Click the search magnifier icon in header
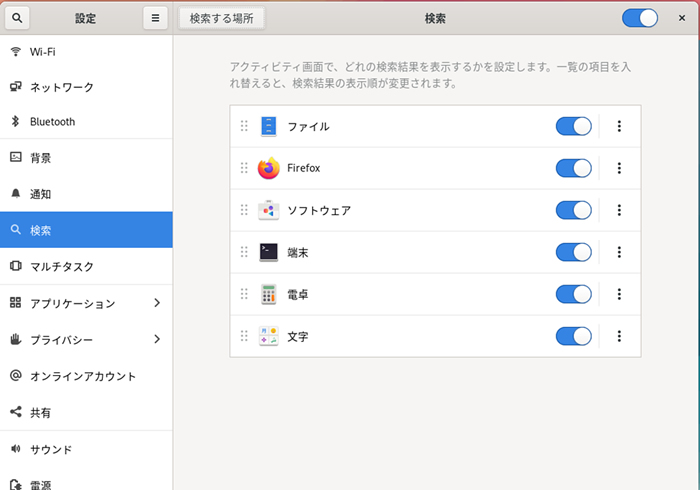 (x=19, y=18)
